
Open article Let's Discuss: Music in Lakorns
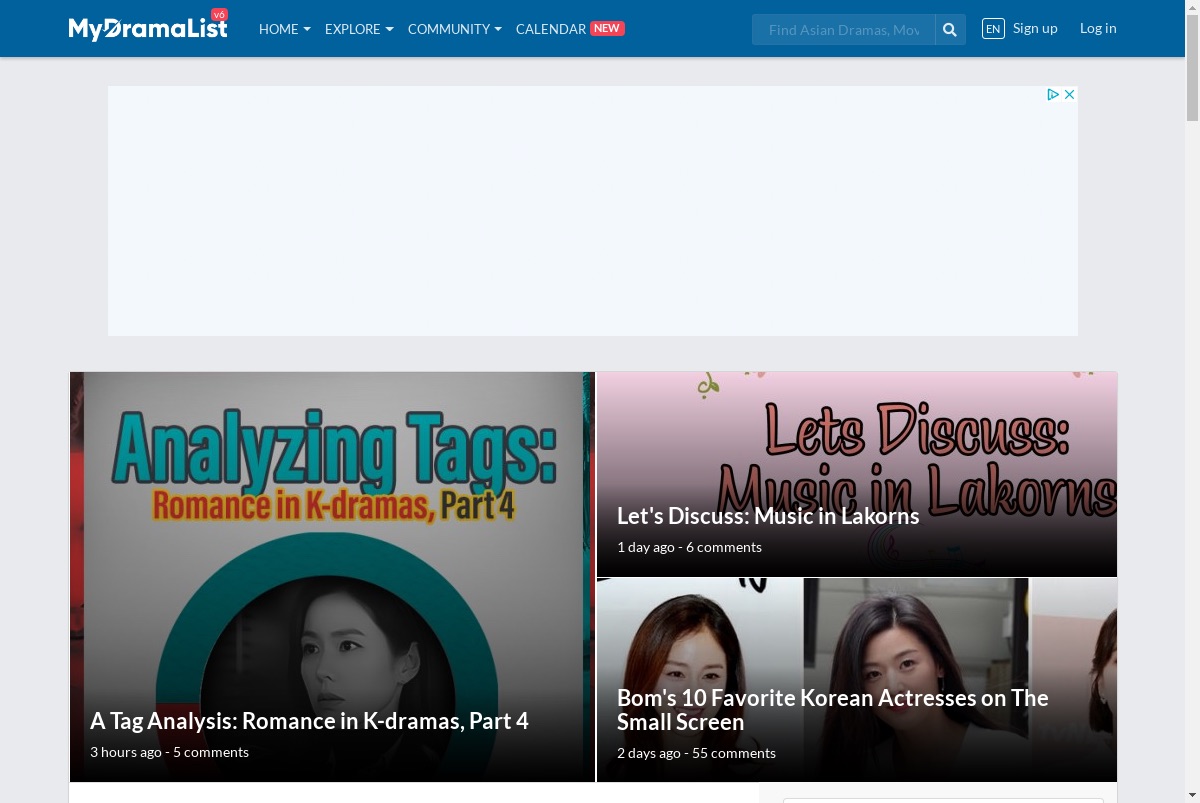coord(768,516)
